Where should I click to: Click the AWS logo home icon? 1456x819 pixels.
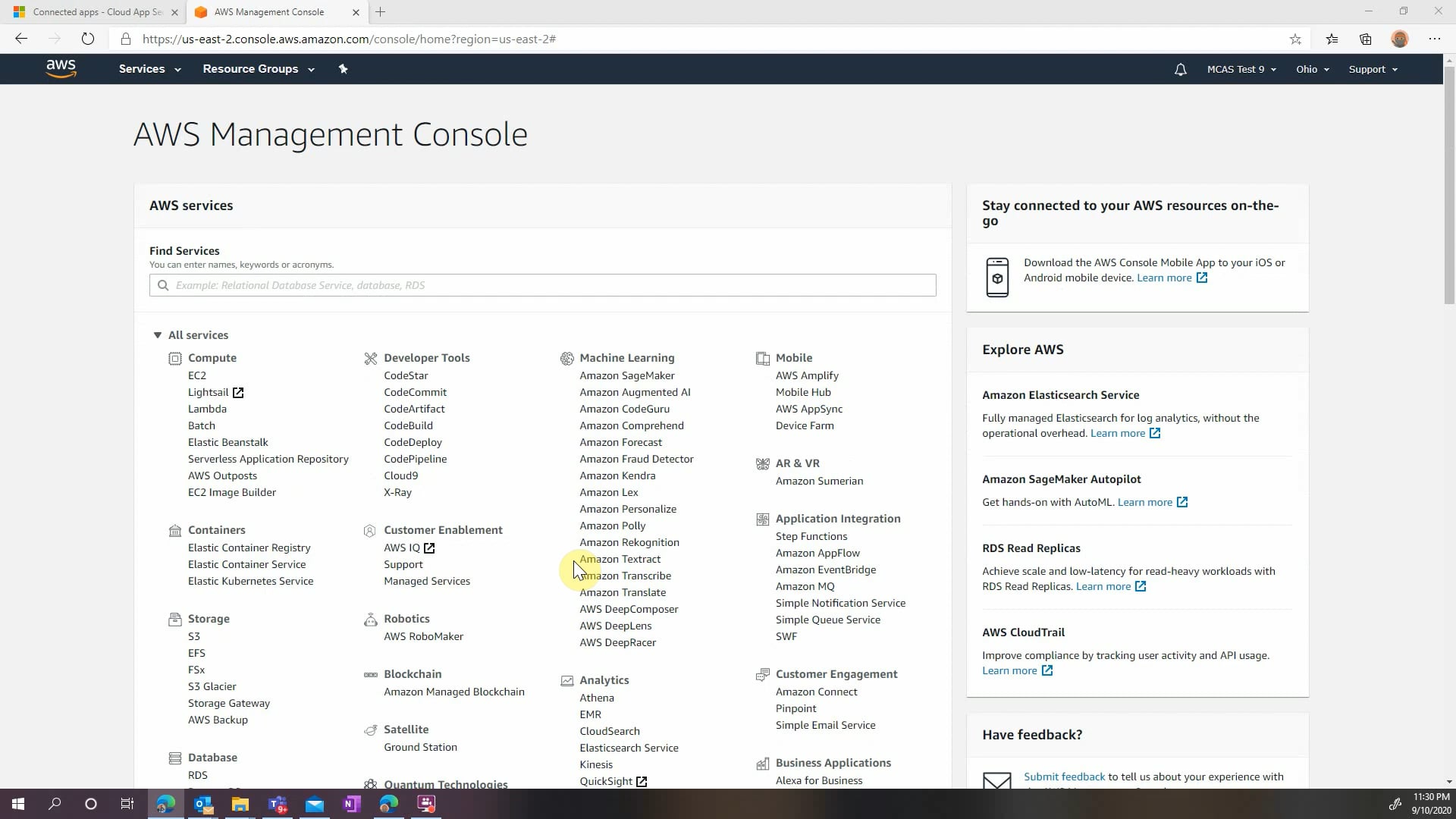click(x=61, y=69)
